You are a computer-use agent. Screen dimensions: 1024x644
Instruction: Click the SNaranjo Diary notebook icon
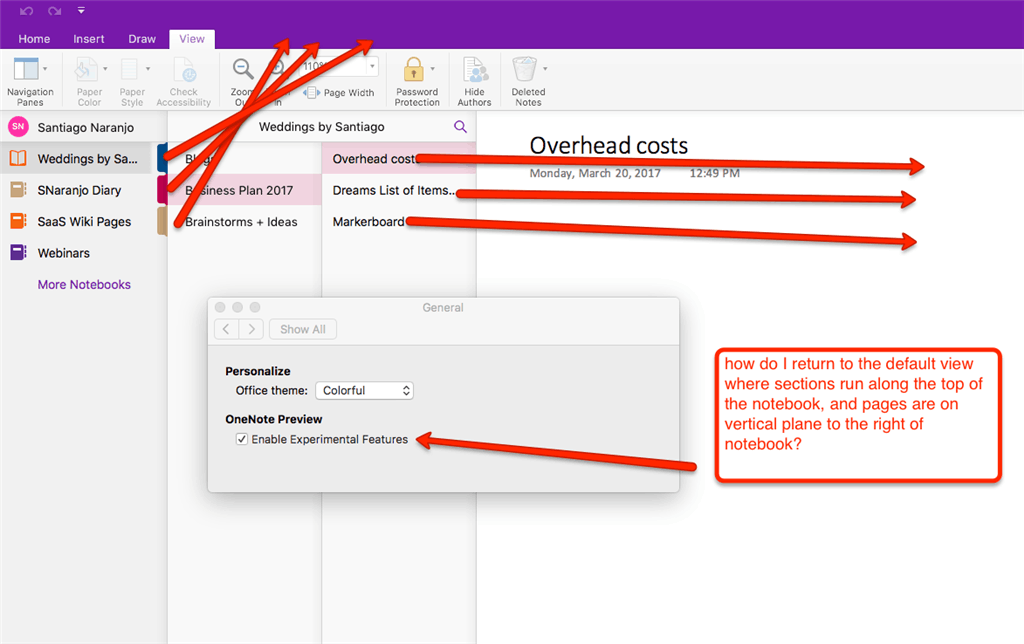(18, 189)
